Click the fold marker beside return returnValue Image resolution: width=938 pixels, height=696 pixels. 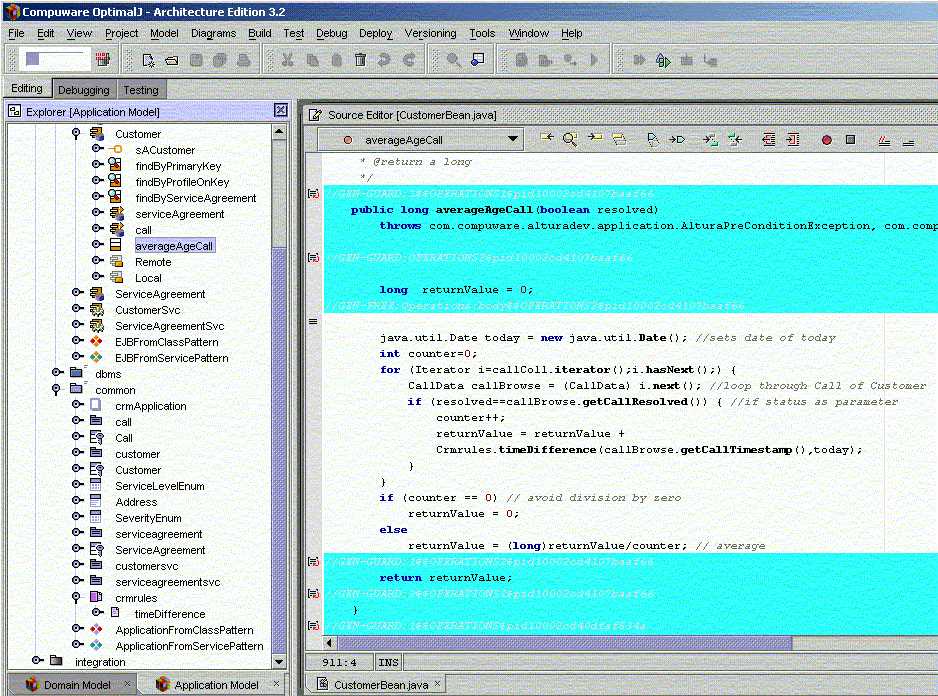tap(313, 561)
